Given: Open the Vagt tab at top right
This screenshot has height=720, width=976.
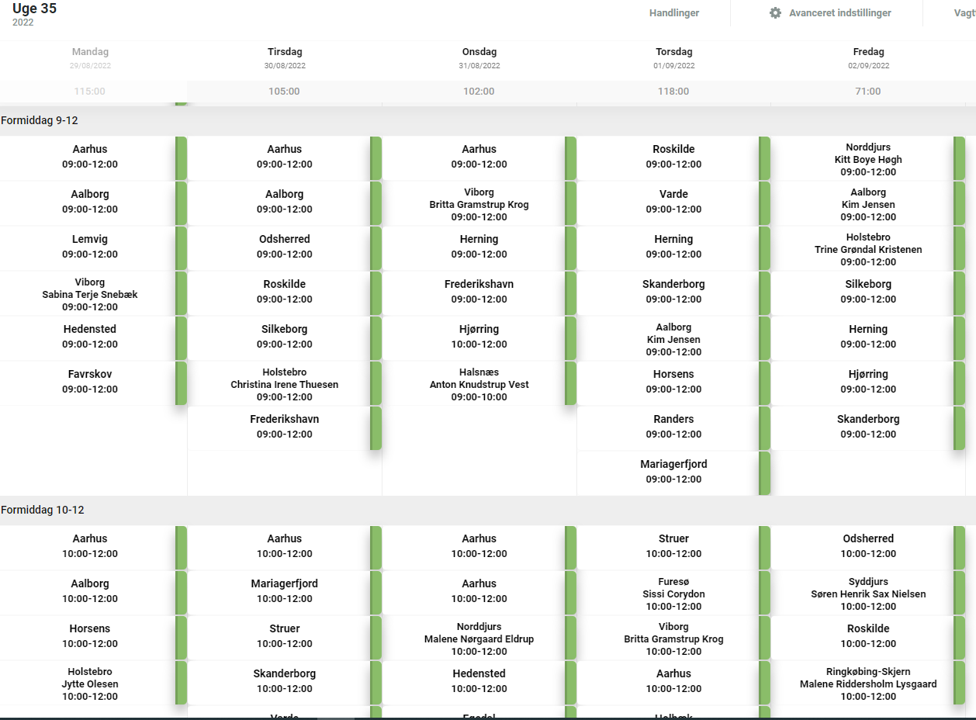Looking at the screenshot, I should tap(964, 13).
